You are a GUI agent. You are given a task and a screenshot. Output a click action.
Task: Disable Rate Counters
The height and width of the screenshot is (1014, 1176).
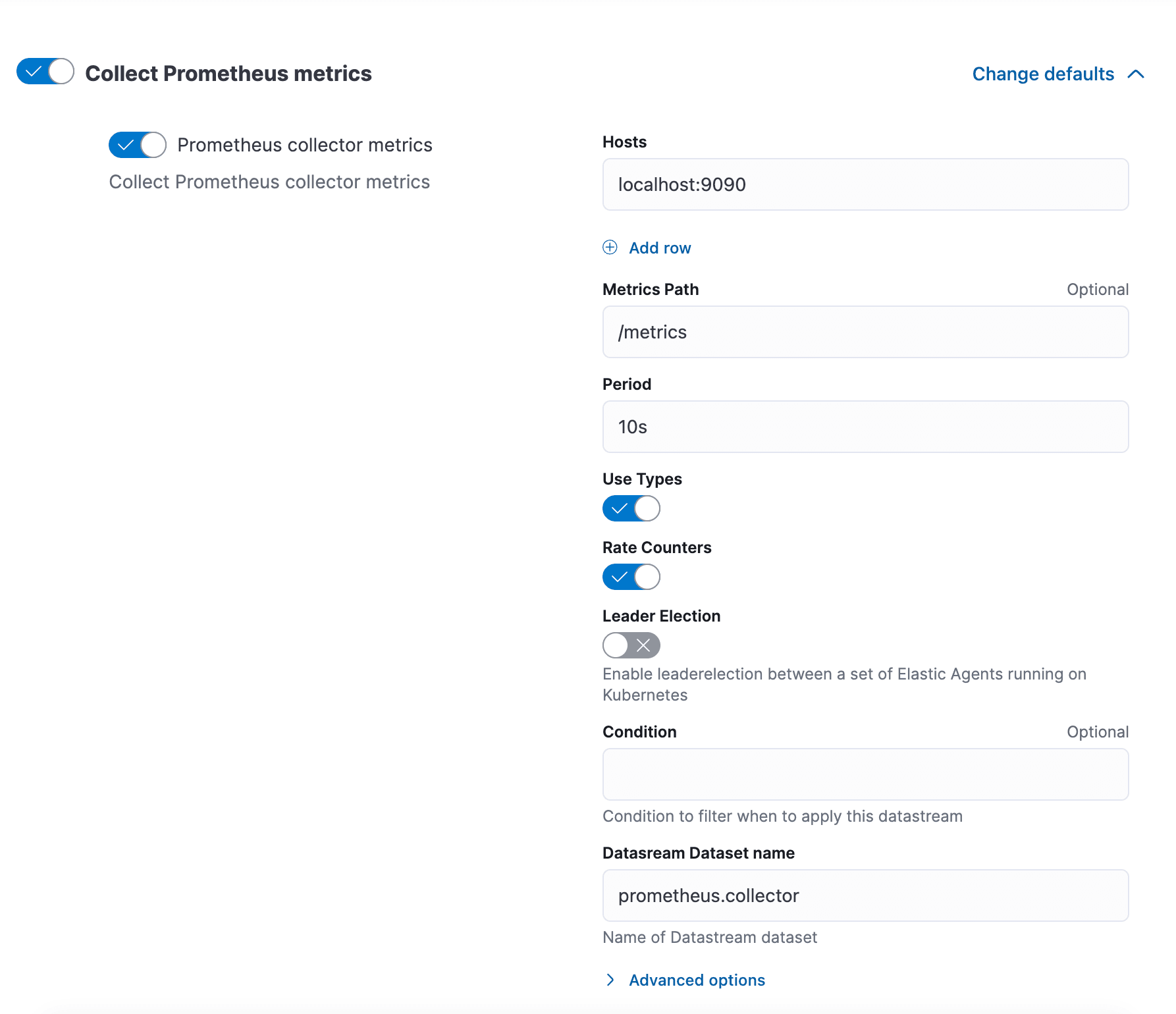tap(631, 577)
